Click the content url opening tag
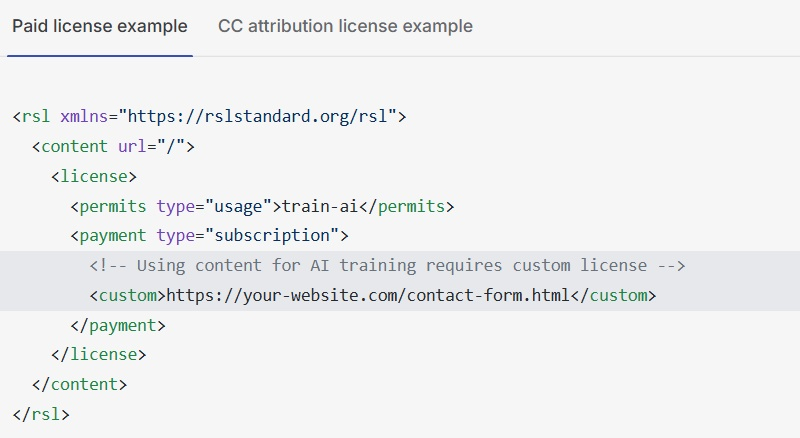 [x=113, y=147]
